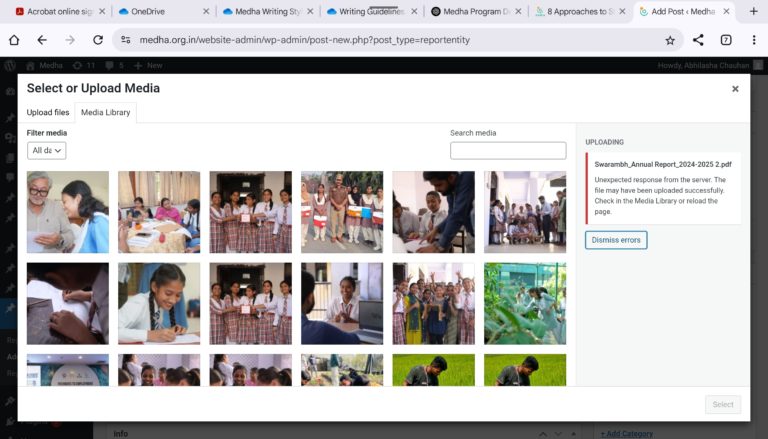
Task: Click the Dismiss errors button
Action: coord(616,240)
